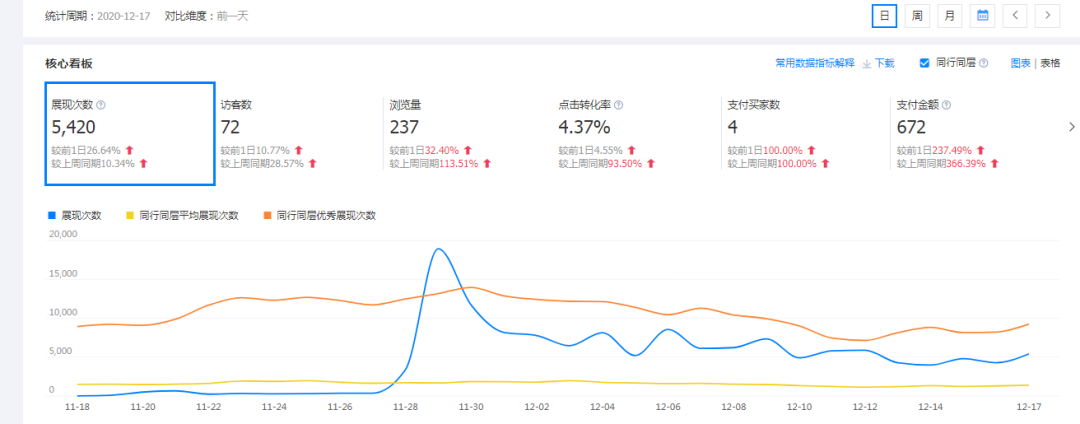Click the 下载 download icon

[x=867, y=63]
